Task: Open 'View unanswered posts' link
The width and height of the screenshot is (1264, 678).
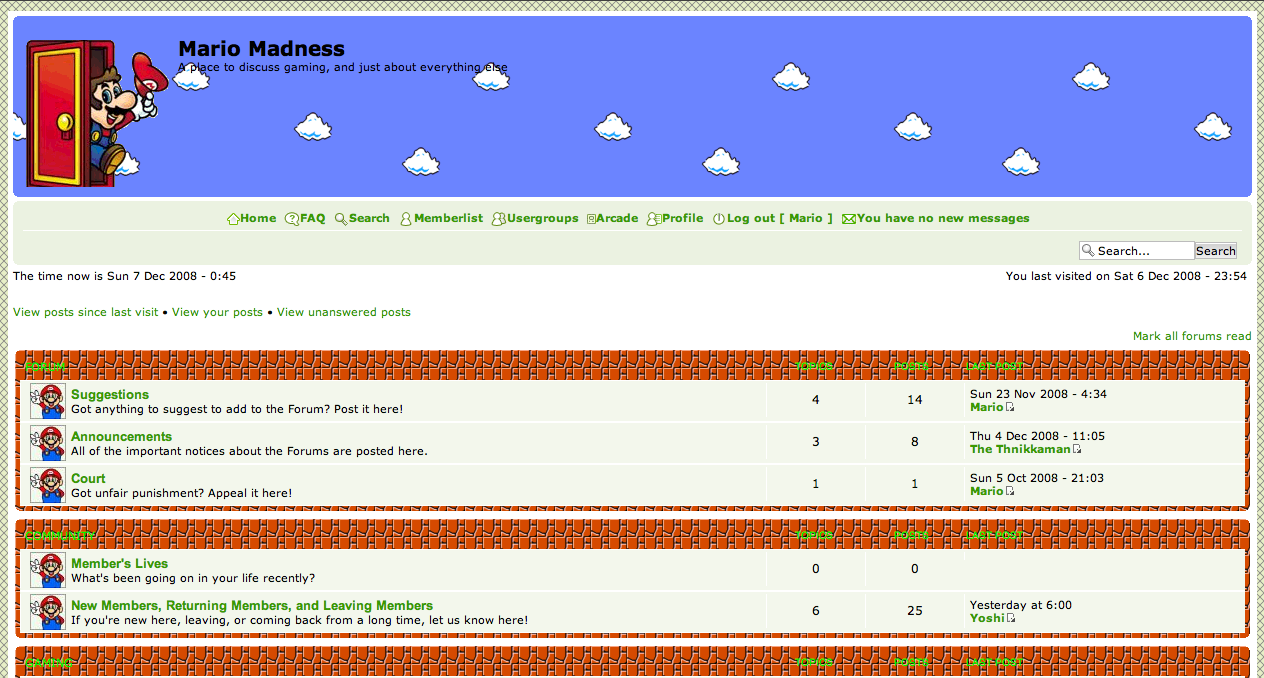Action: pos(344,312)
